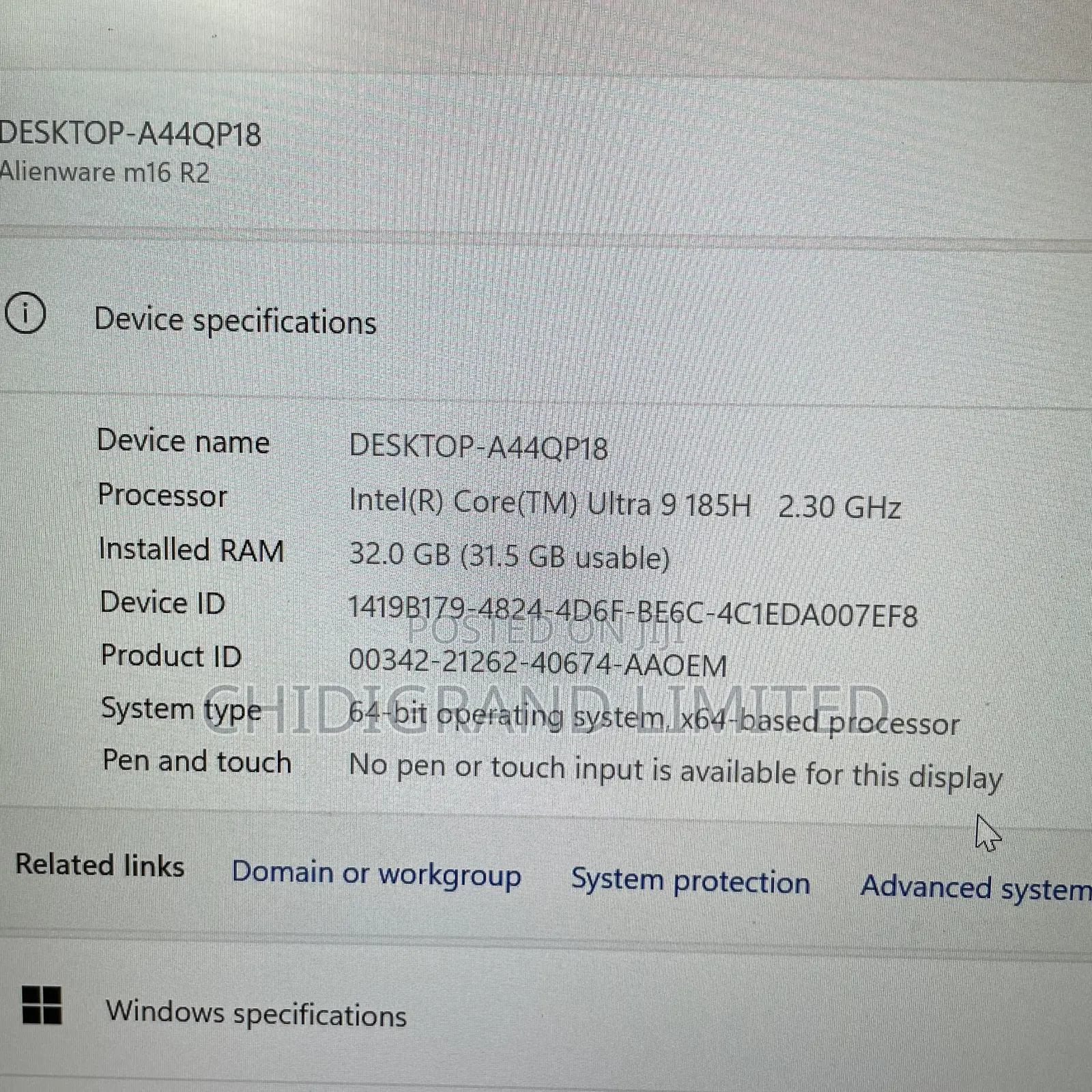Select Device name value DESKTOP-A44QP18
1092x1092 pixels.
[478, 448]
